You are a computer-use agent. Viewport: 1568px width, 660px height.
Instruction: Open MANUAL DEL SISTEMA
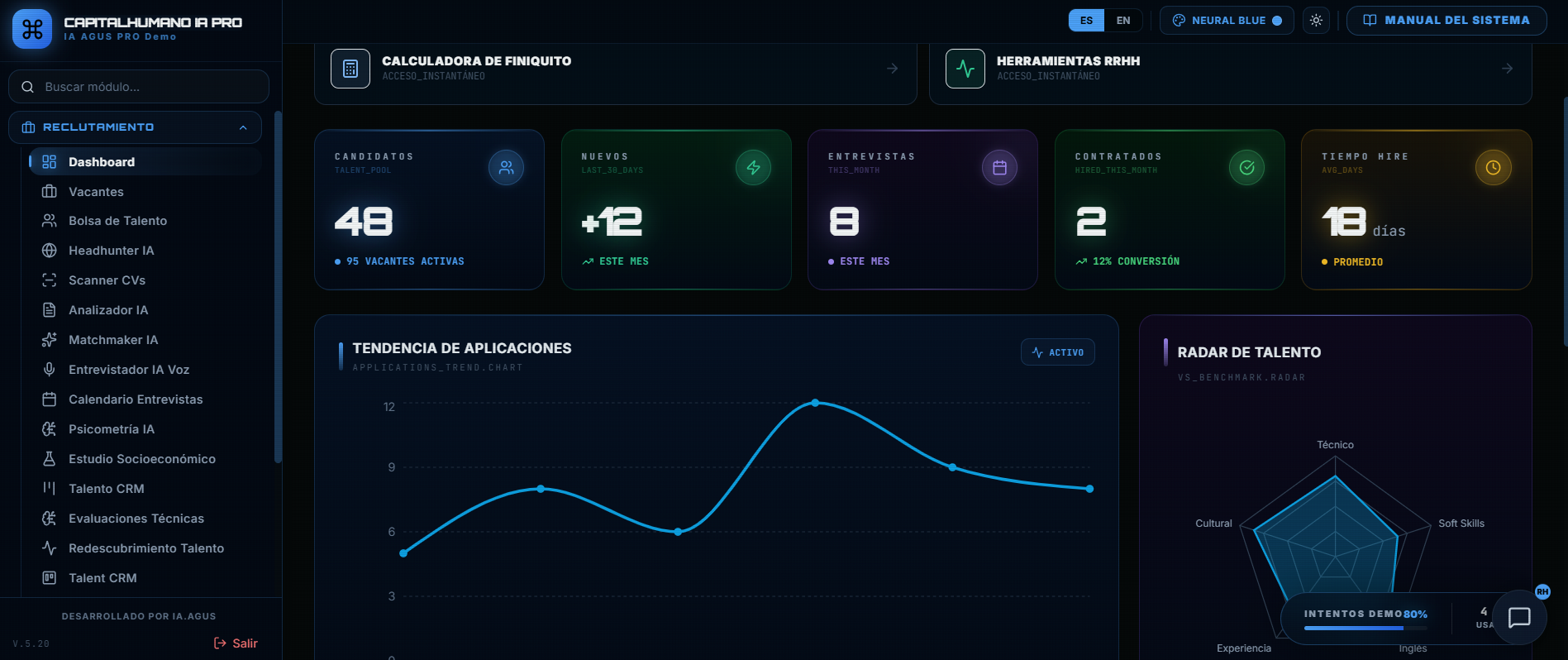click(x=1446, y=21)
